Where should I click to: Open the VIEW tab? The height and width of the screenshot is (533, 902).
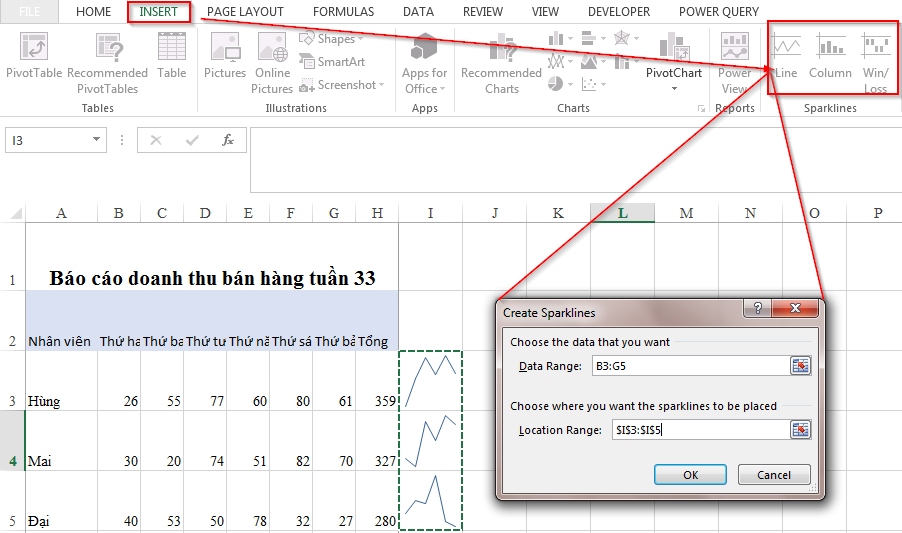(x=545, y=11)
